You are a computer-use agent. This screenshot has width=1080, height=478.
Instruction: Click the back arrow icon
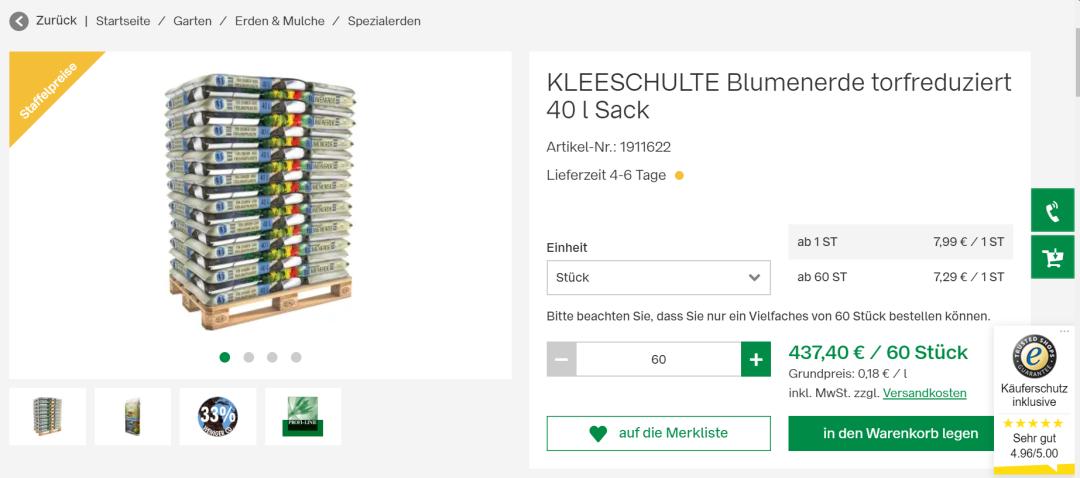coord(19,21)
